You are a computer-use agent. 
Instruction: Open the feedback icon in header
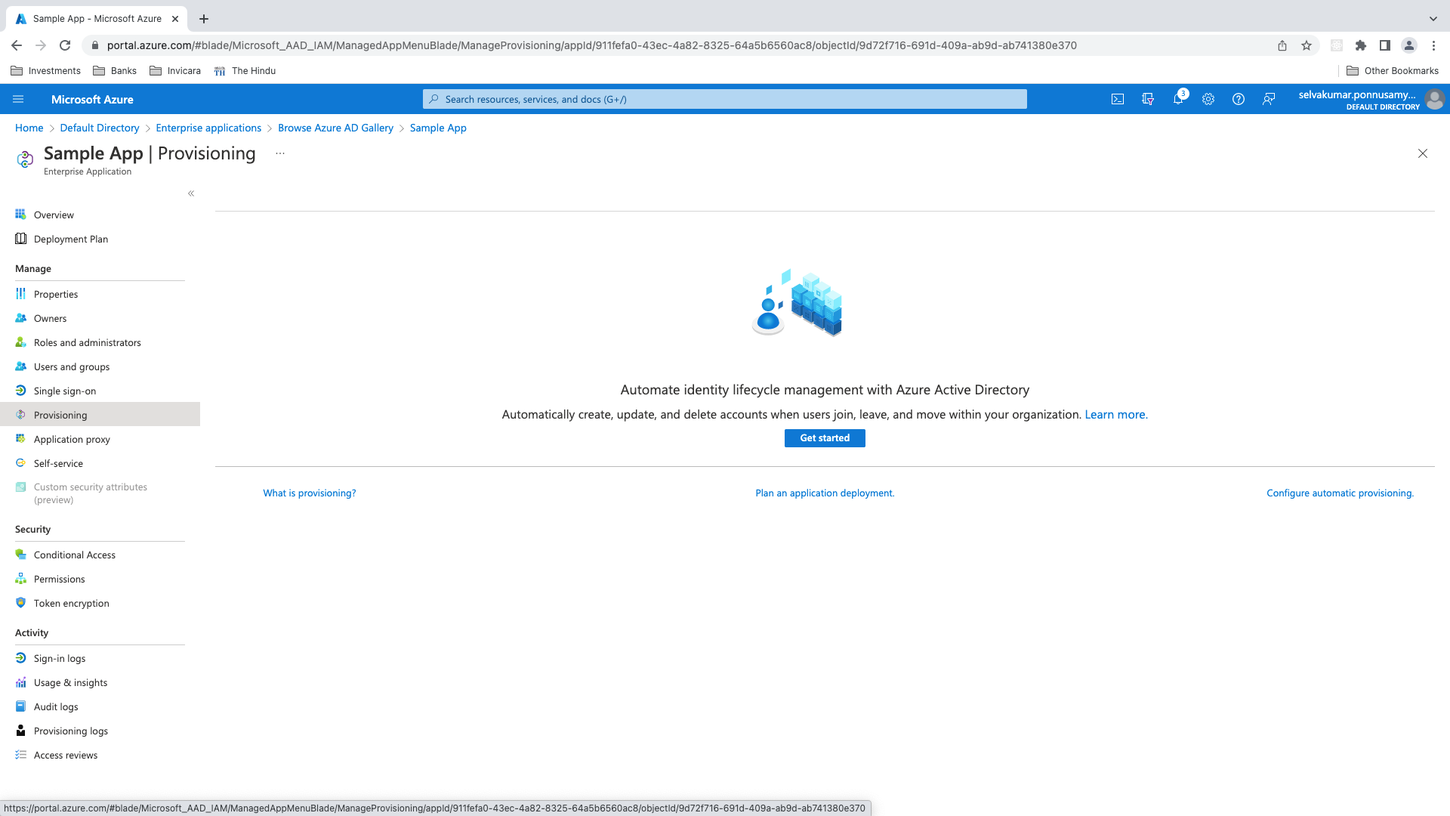click(x=1268, y=99)
